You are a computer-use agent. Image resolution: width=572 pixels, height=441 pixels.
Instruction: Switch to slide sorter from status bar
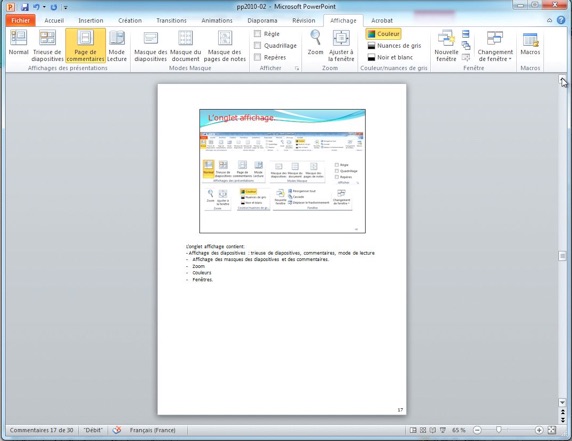point(423,430)
